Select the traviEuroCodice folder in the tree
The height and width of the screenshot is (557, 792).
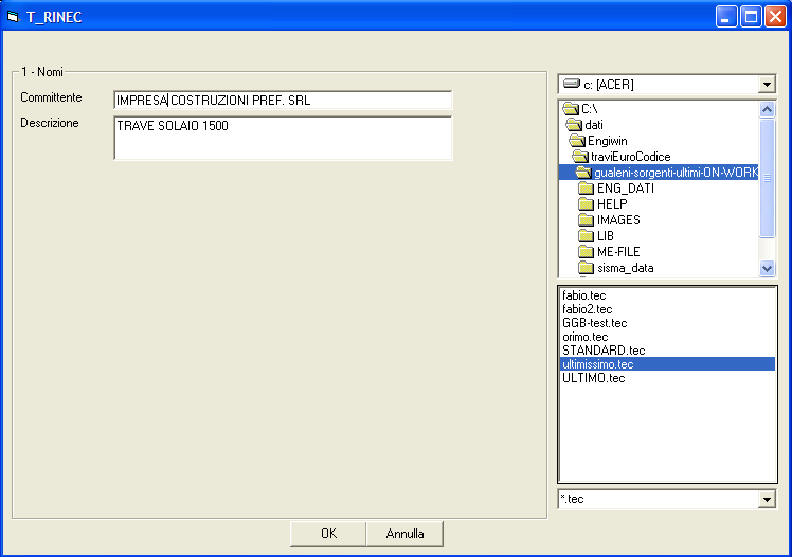(x=629, y=157)
